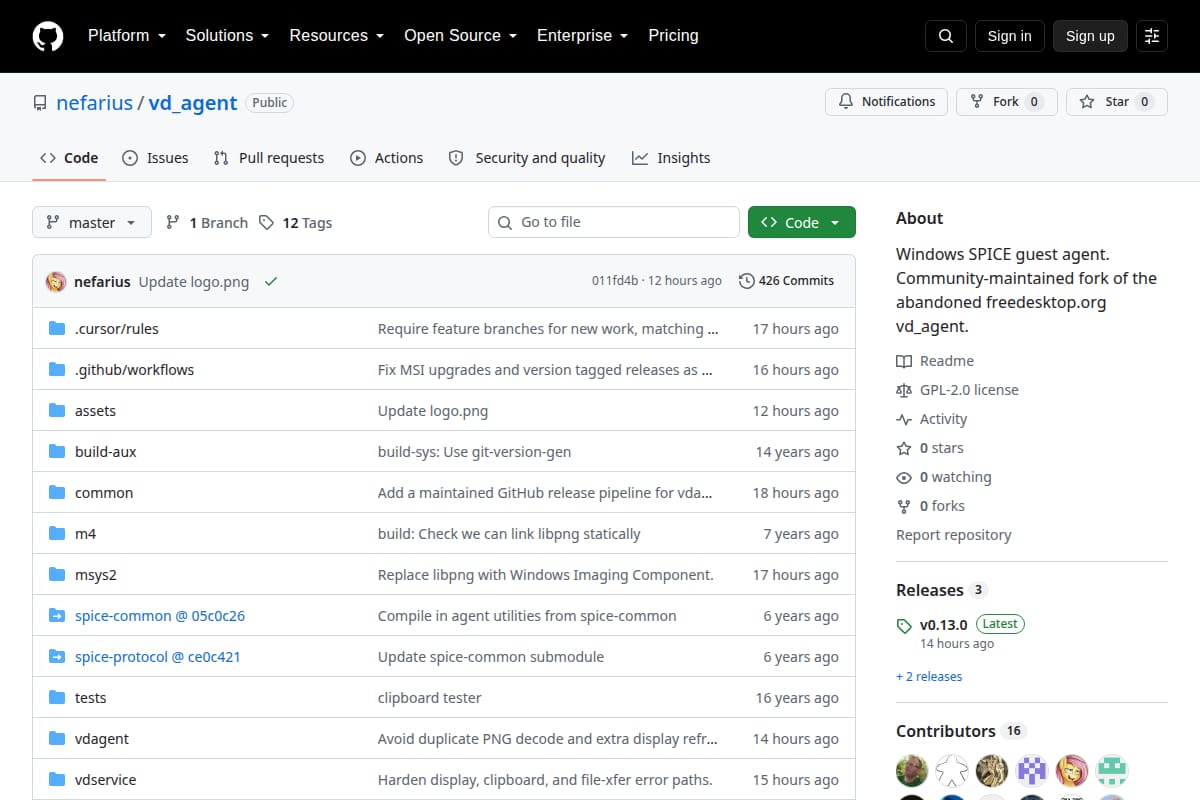This screenshot has height=800, width=1200.
Task: Click the v0.13.0 release tag
Action: [944, 624]
